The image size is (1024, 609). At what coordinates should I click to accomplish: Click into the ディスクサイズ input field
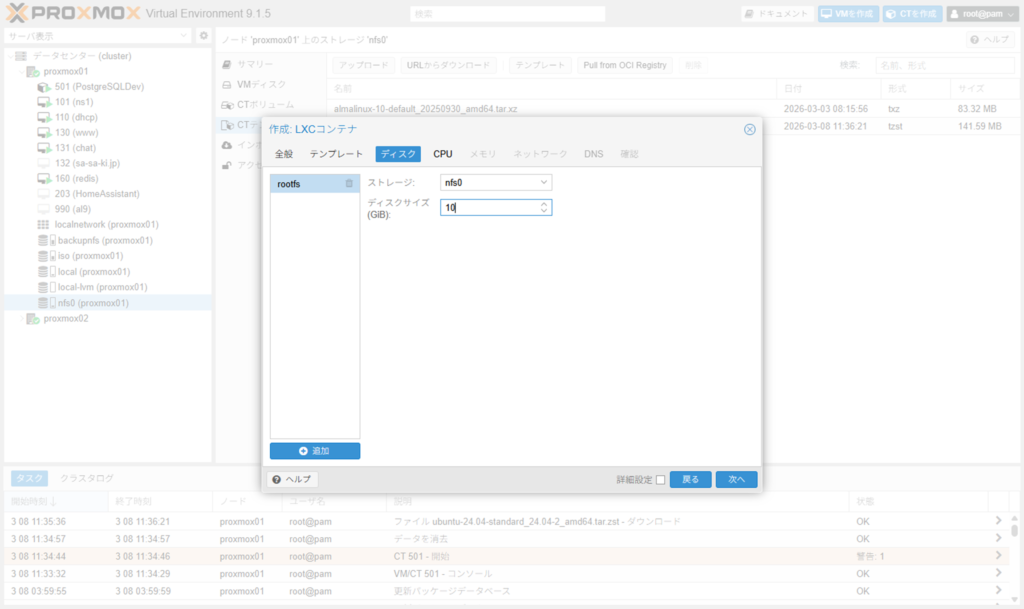(490, 207)
